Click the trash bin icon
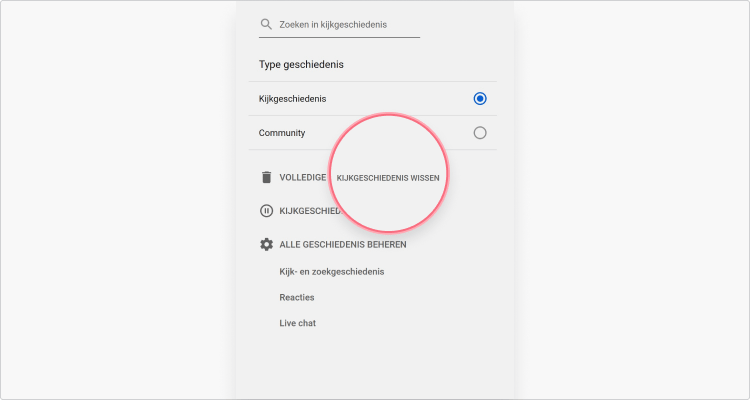This screenshot has width=750, height=400. point(266,177)
